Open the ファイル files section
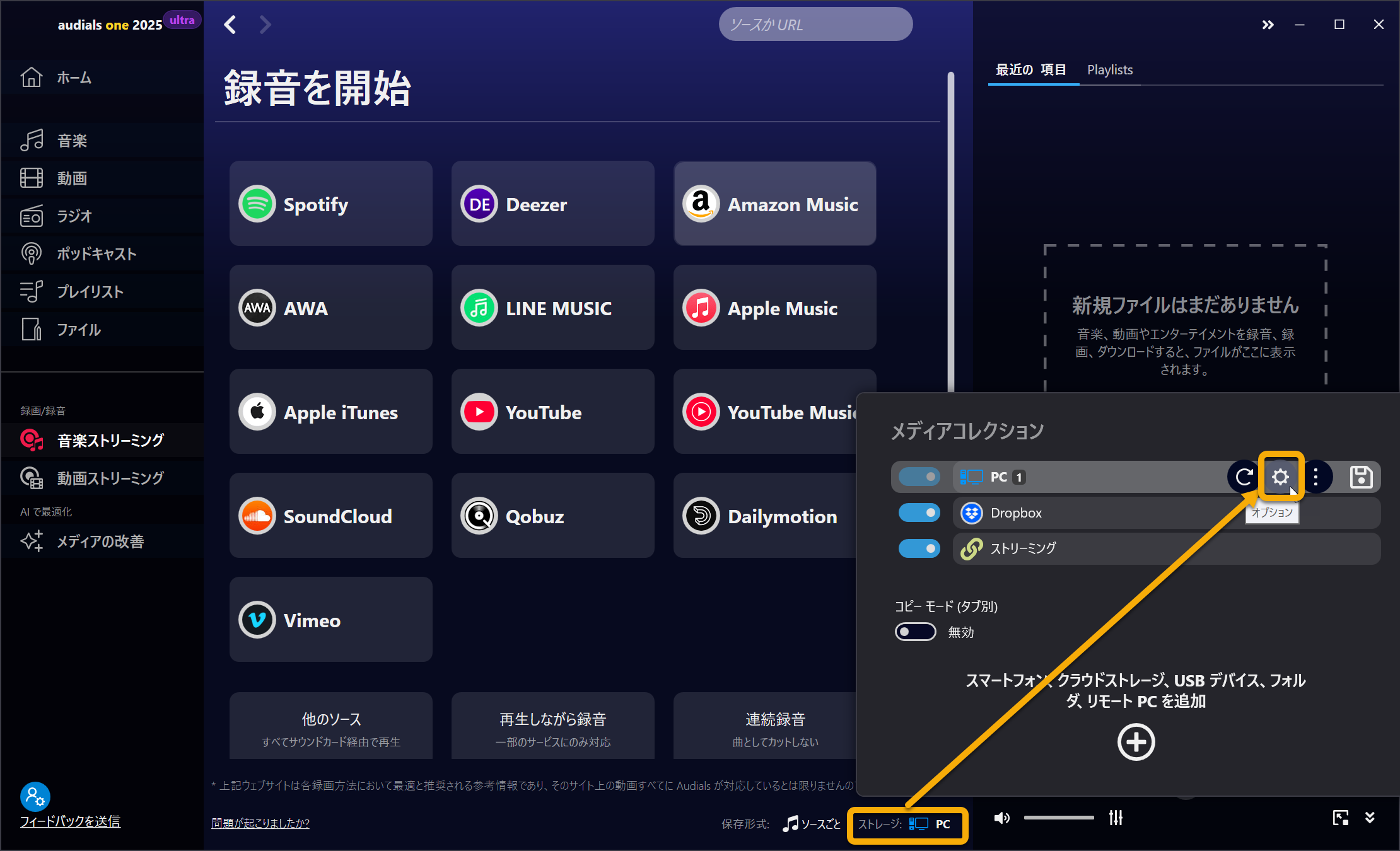This screenshot has height=851, width=1400. (102, 330)
